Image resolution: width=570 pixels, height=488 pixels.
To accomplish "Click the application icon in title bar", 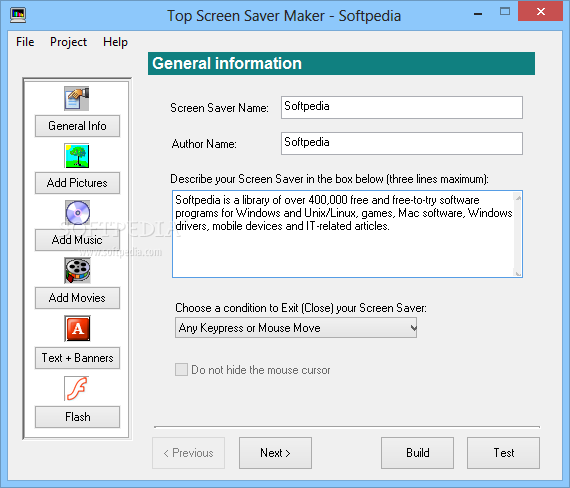I will pyautogui.click(x=18, y=16).
